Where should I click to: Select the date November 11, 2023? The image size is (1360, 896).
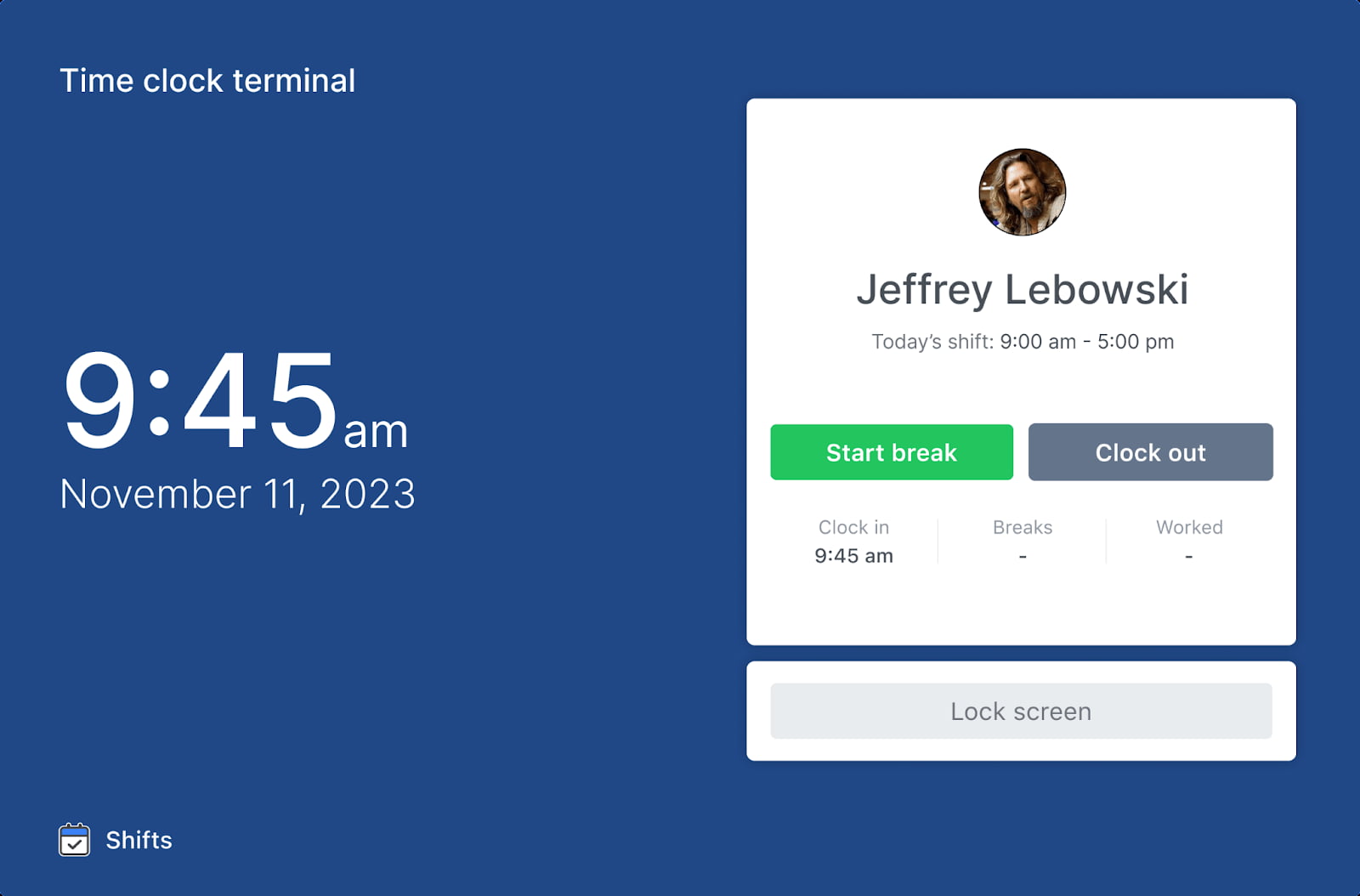pos(236,493)
